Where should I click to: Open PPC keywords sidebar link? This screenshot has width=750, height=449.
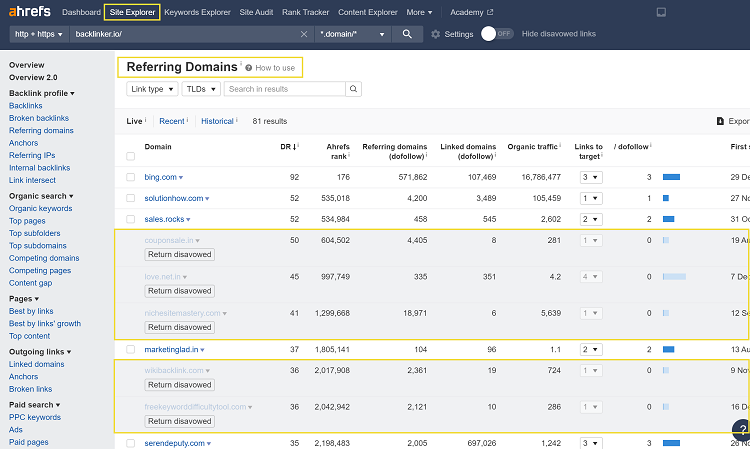pos(35,417)
